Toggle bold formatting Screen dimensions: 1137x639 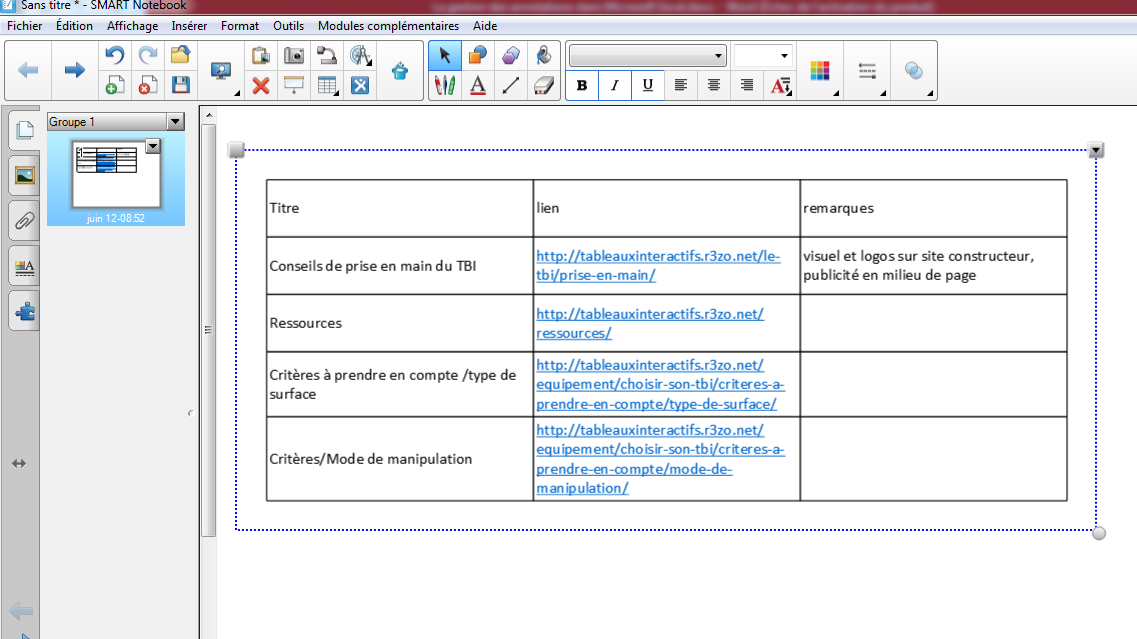click(x=582, y=86)
